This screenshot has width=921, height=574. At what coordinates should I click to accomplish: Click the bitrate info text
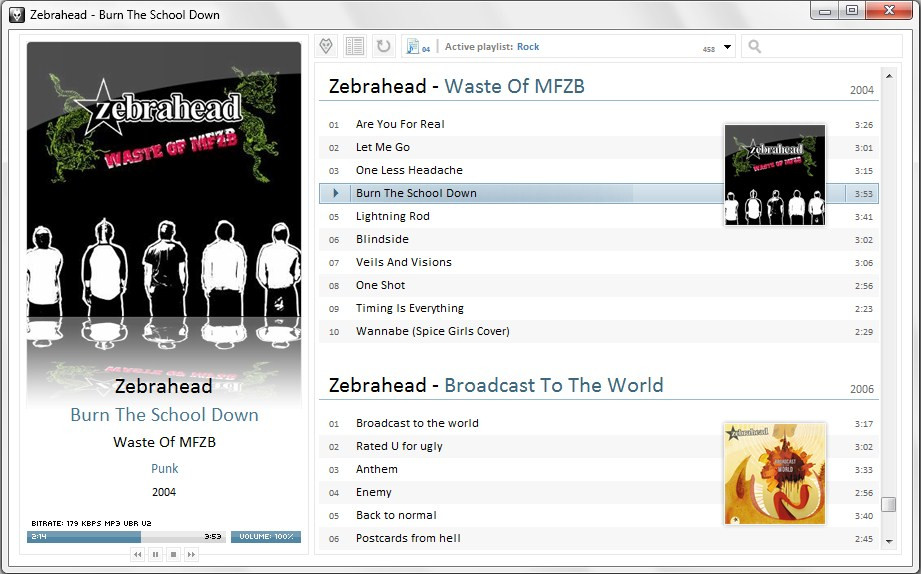click(x=91, y=523)
